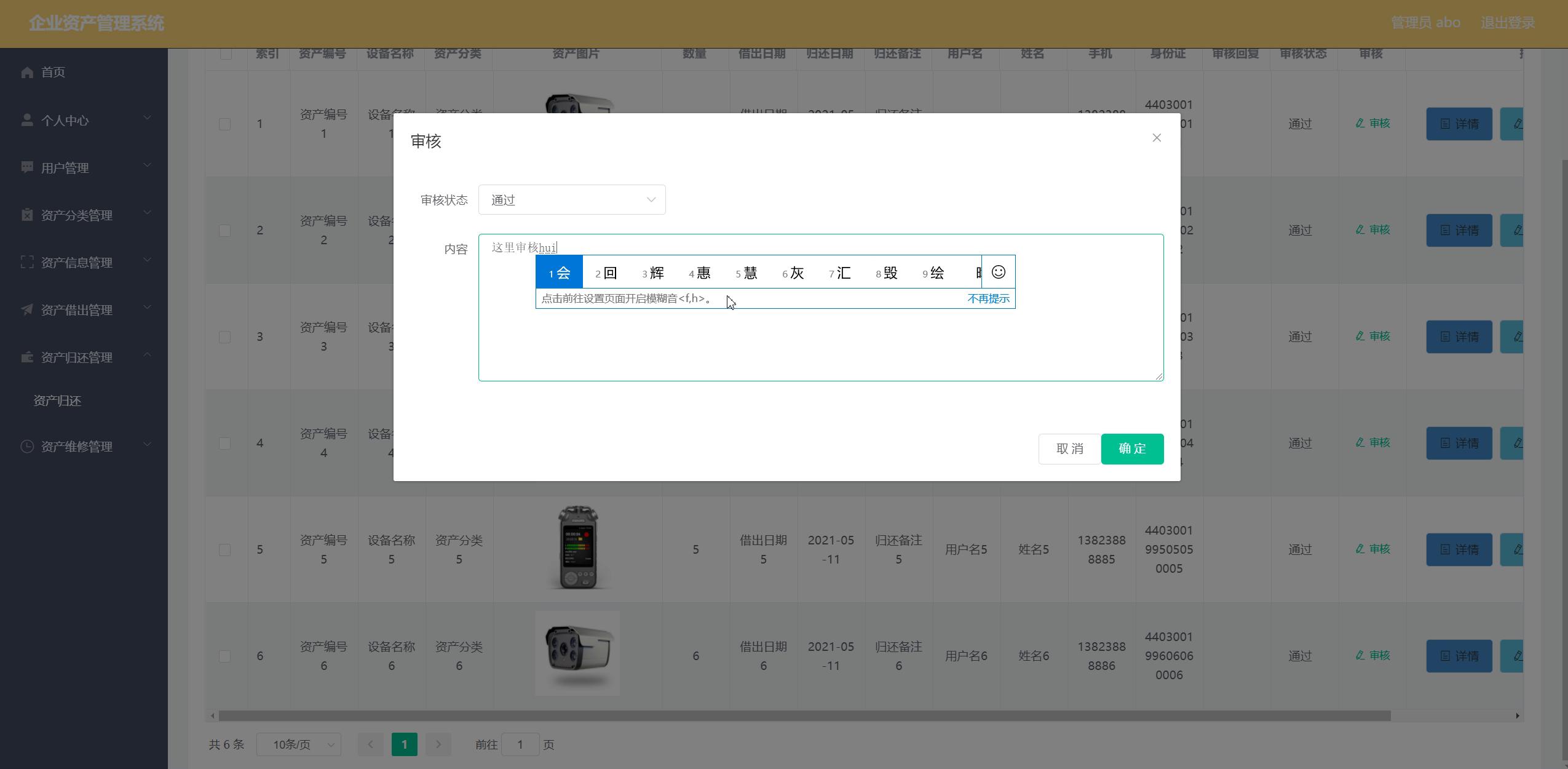Image resolution: width=1568 pixels, height=769 pixels.
Task: Close the 审核 dialog with X icon
Action: tap(1156, 138)
